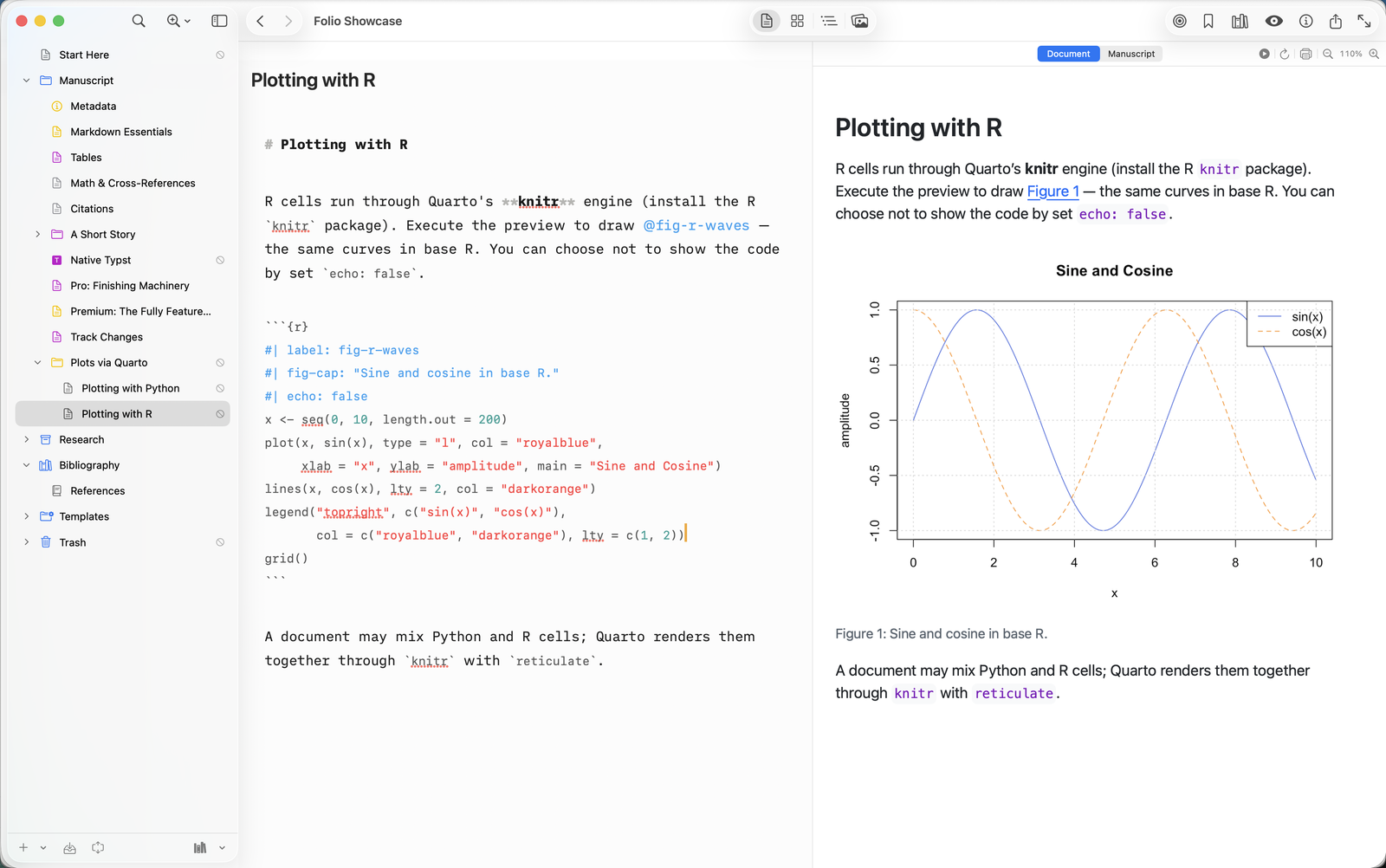Screen dimensions: 1386x868
Task: Toggle the exclude marker on Trash
Action: click(x=220, y=542)
